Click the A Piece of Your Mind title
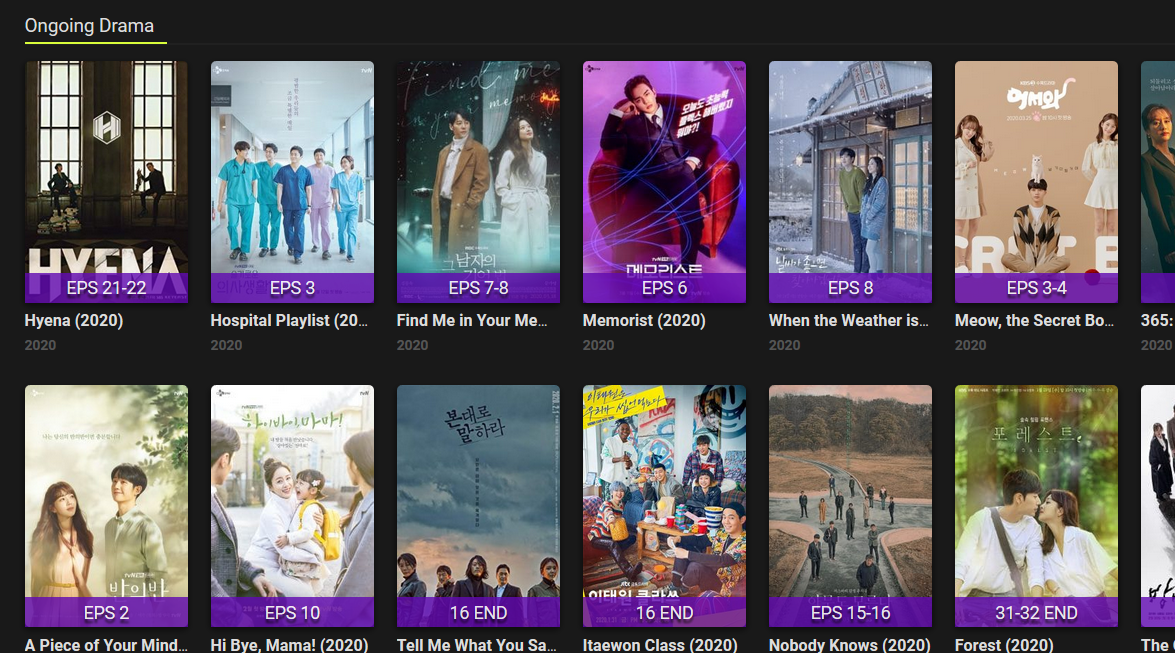Viewport: 1175px width, 653px height. tap(106, 645)
